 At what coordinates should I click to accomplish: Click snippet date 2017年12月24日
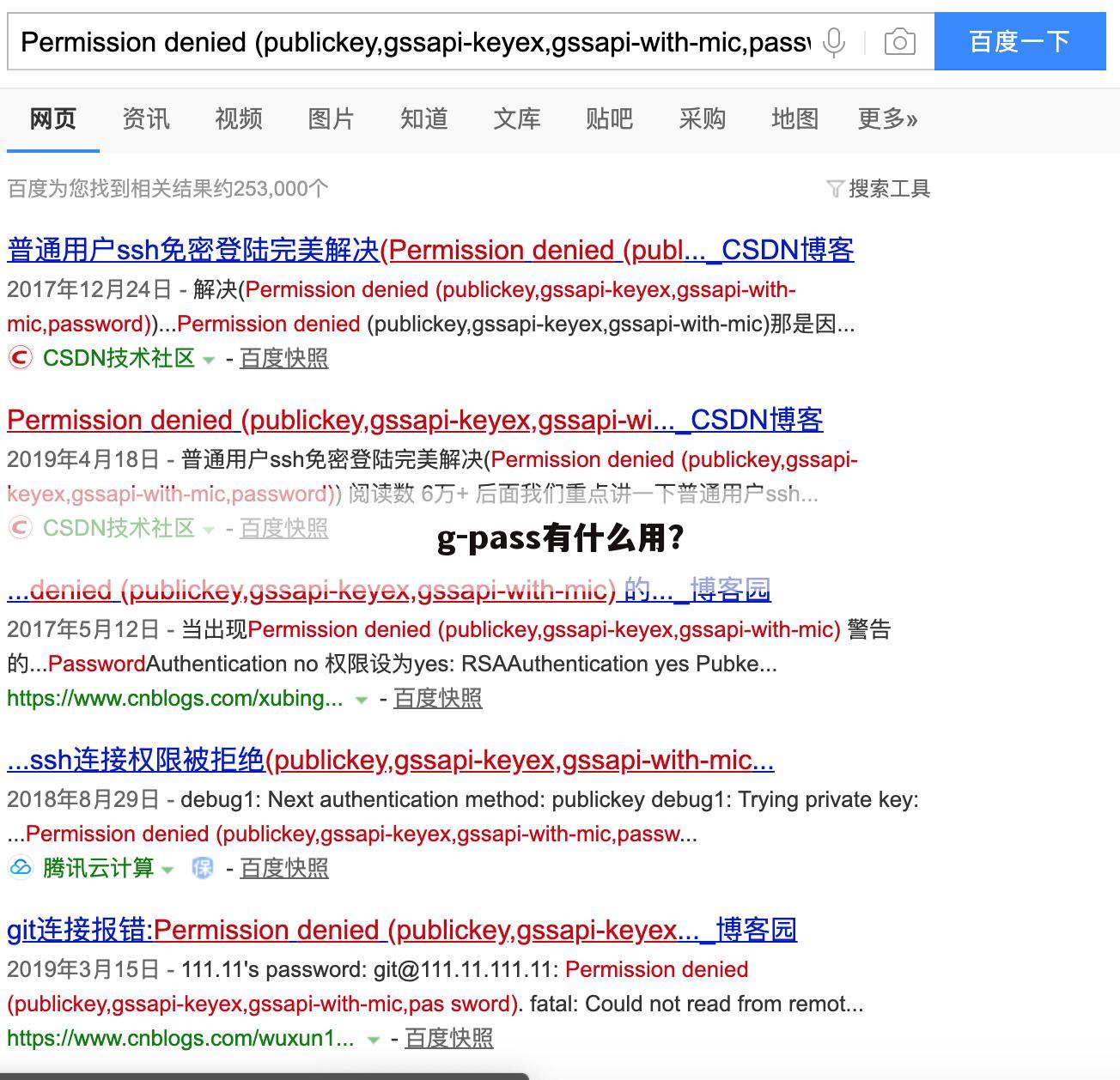coord(90,289)
